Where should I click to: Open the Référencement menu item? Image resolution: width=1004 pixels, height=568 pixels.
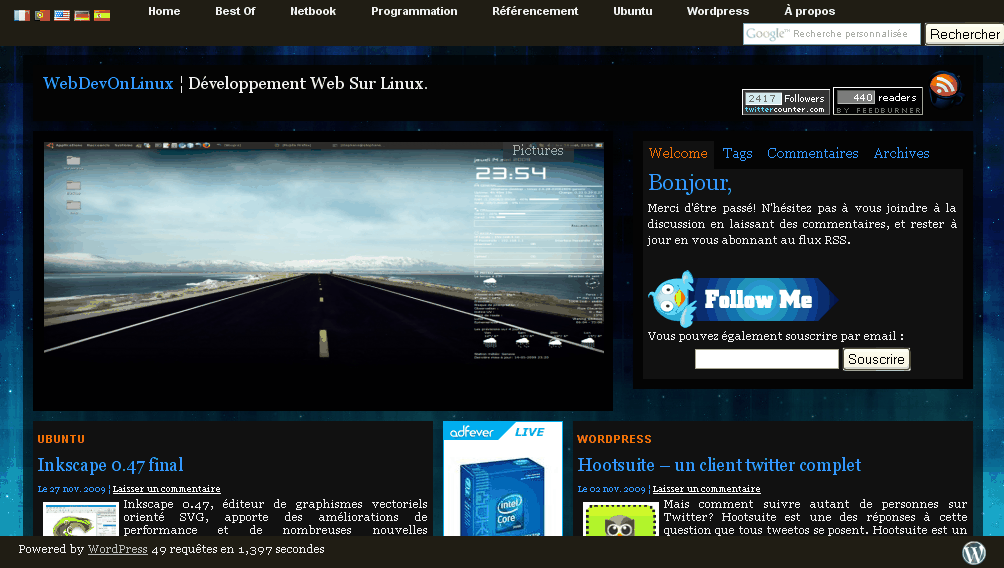[535, 11]
